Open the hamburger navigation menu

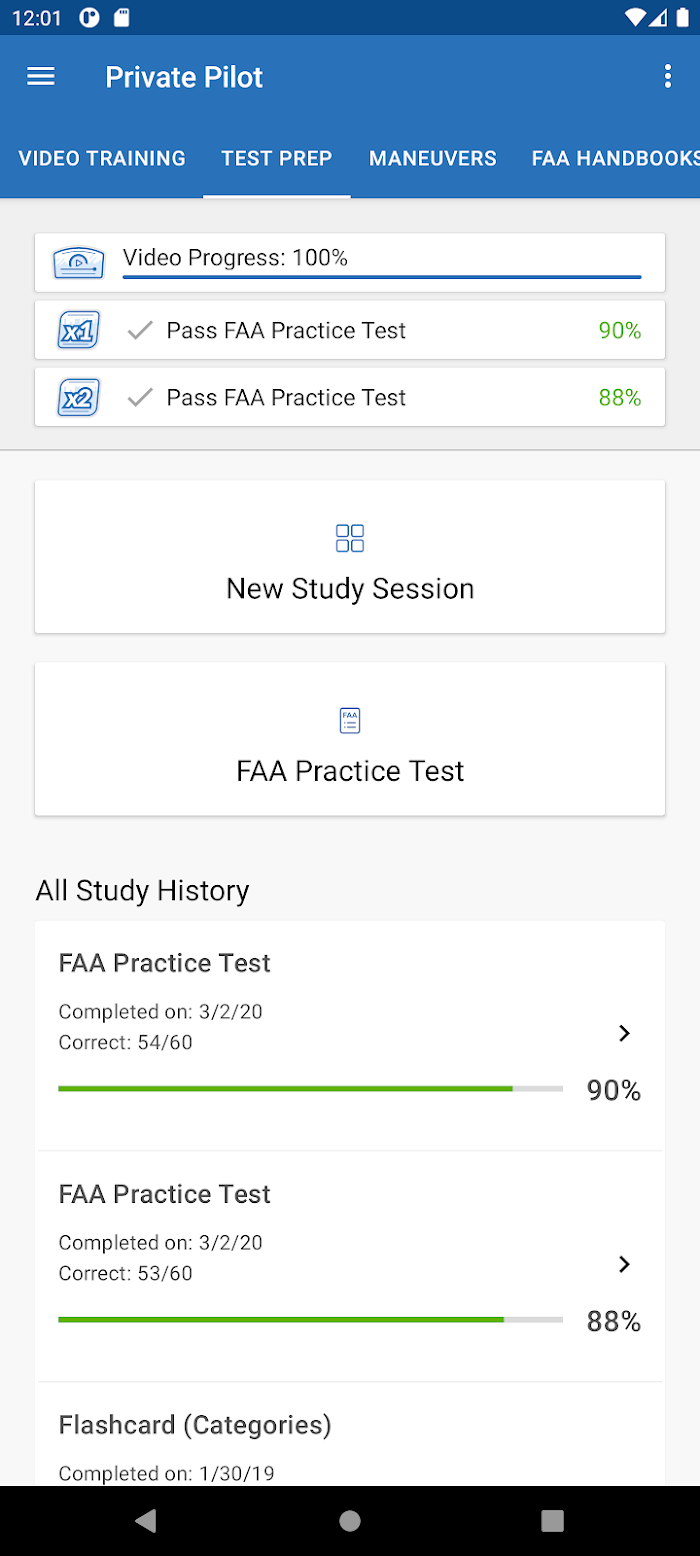(41, 77)
